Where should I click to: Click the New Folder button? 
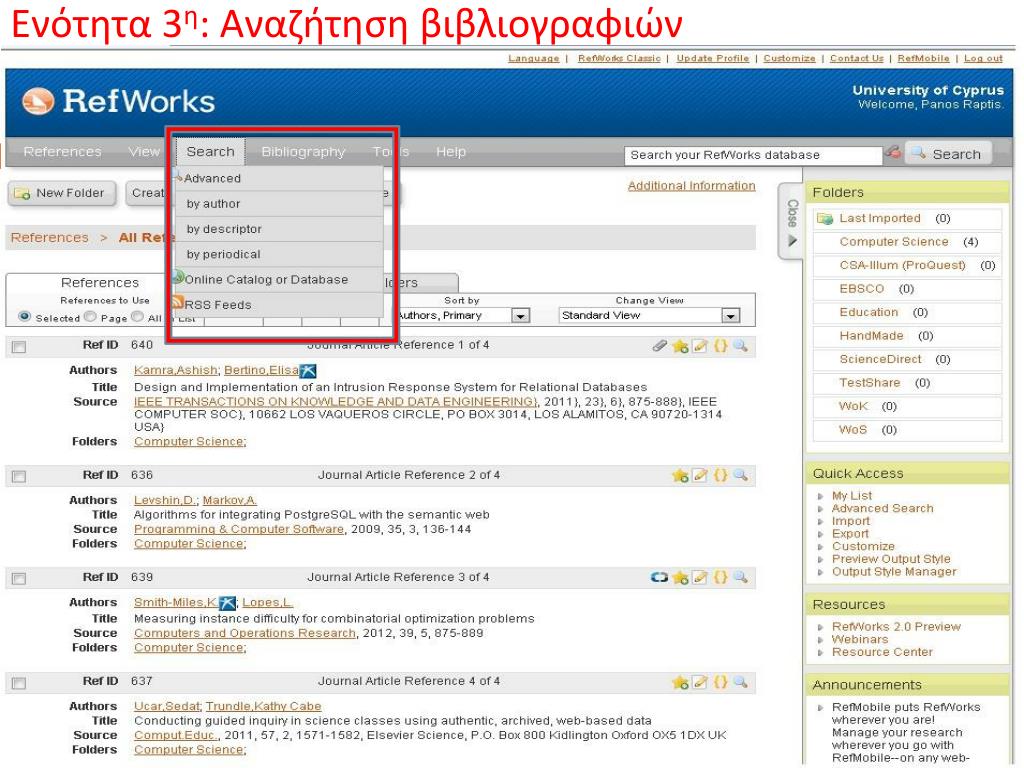(x=61, y=193)
